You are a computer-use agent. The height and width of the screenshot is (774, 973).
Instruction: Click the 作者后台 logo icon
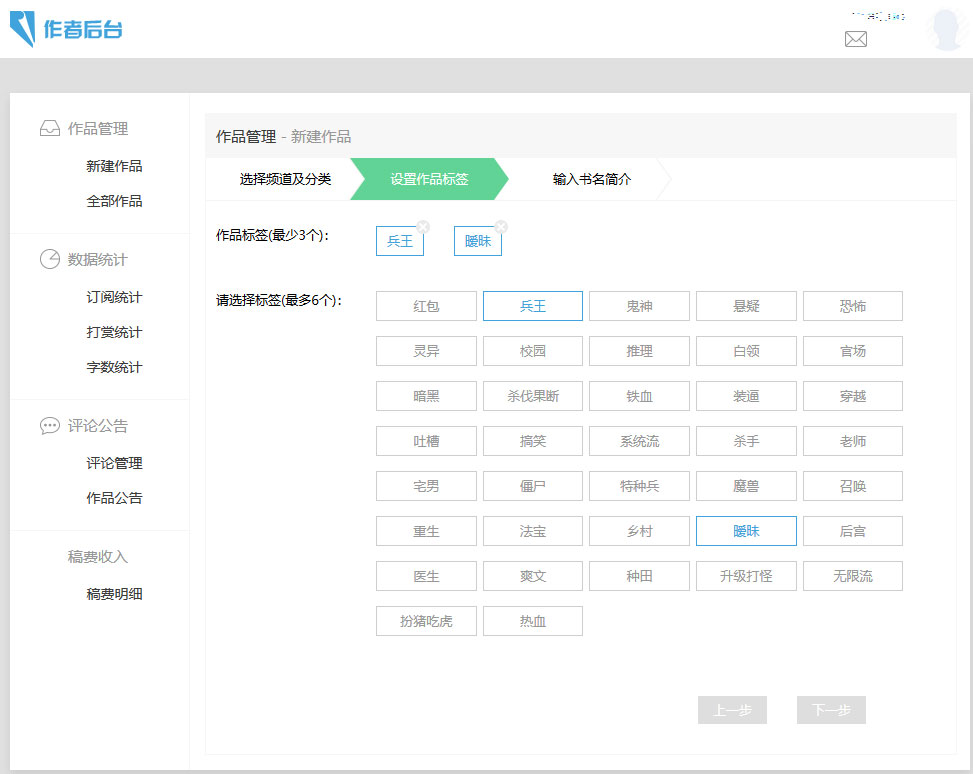coord(22,29)
